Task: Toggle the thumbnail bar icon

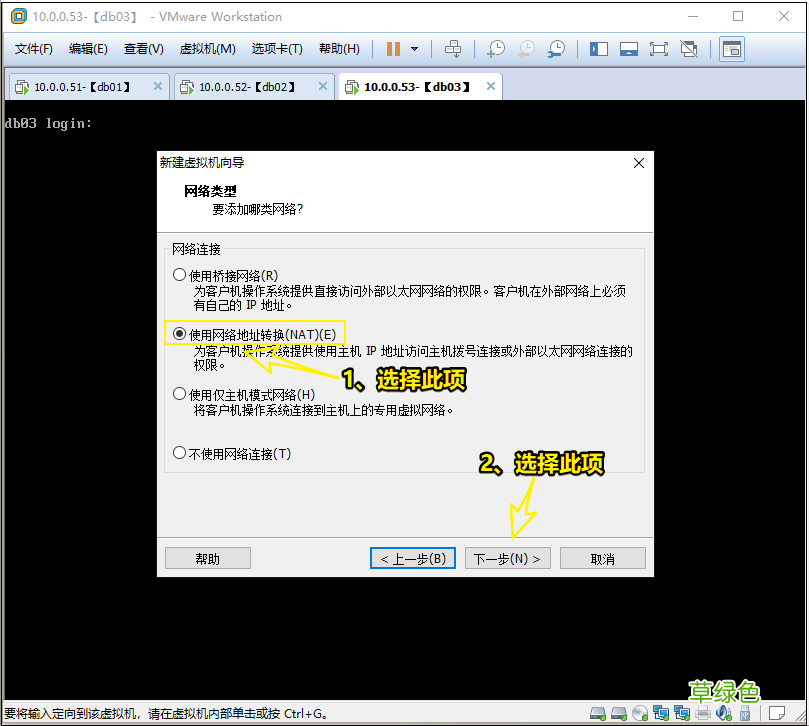Action: pos(628,49)
